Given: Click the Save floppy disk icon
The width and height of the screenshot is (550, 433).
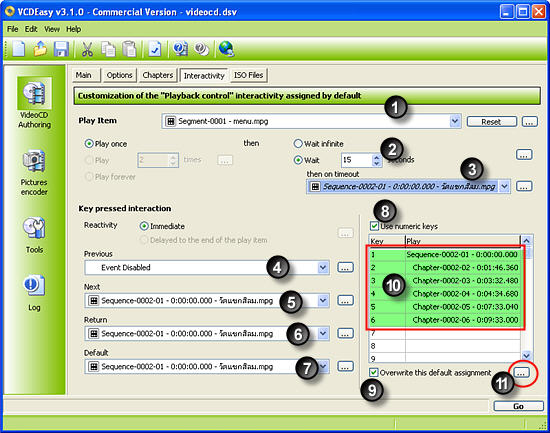Looking at the screenshot, I should click(61, 49).
